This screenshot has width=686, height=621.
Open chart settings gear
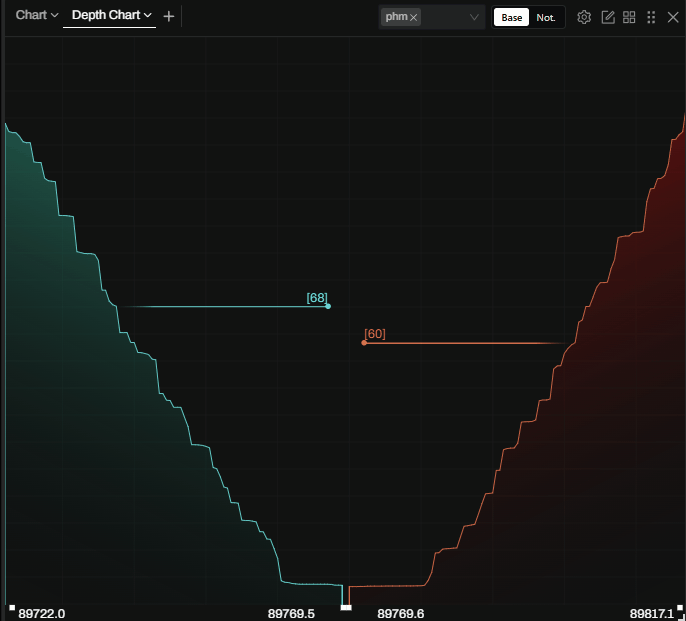click(584, 17)
